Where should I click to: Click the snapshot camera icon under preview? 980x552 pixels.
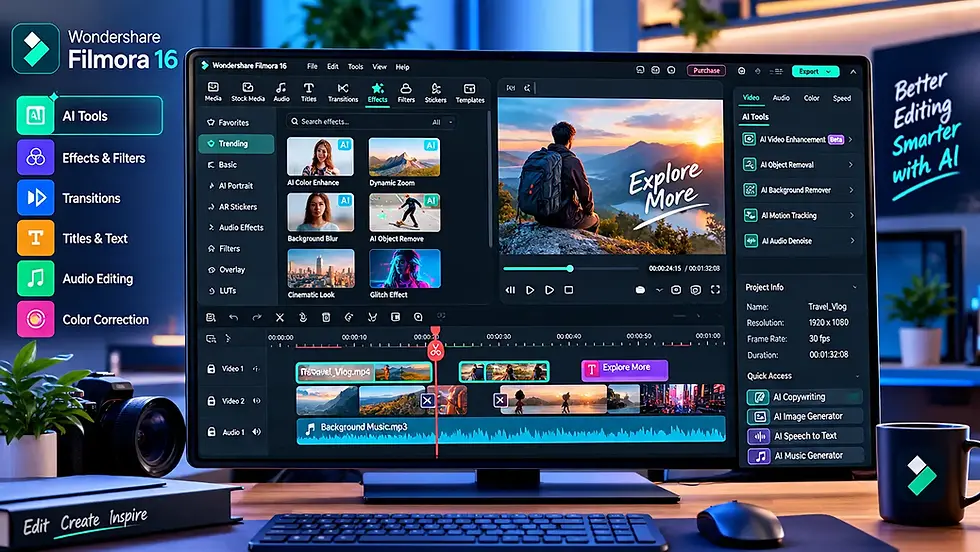(676, 290)
